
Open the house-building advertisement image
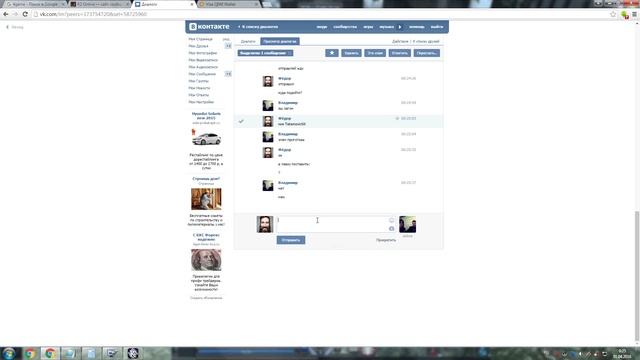click(206, 199)
